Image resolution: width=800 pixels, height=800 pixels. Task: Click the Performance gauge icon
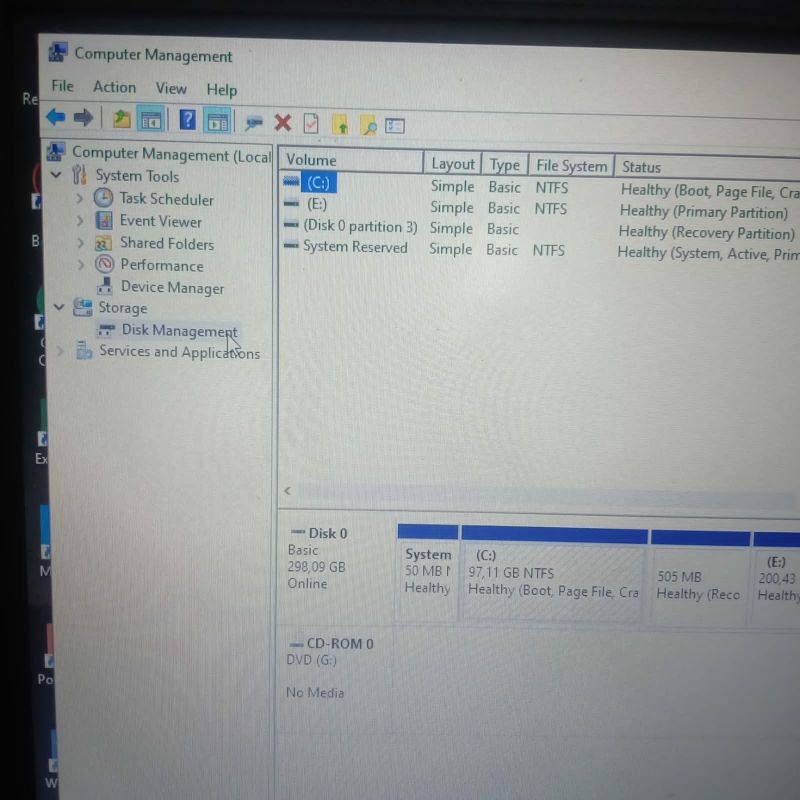pyautogui.click(x=104, y=264)
